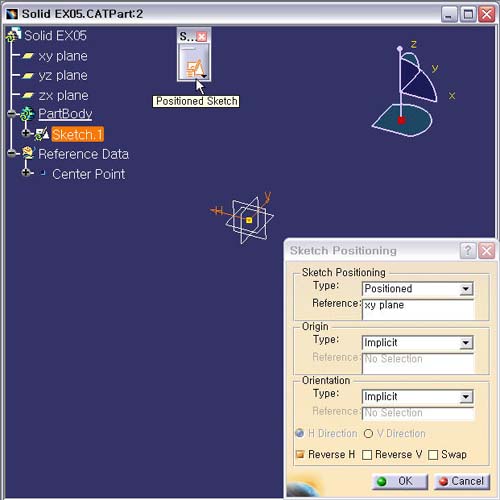
Task: Select the yz plane icon in the tree
Action: pyautogui.click(x=28, y=76)
